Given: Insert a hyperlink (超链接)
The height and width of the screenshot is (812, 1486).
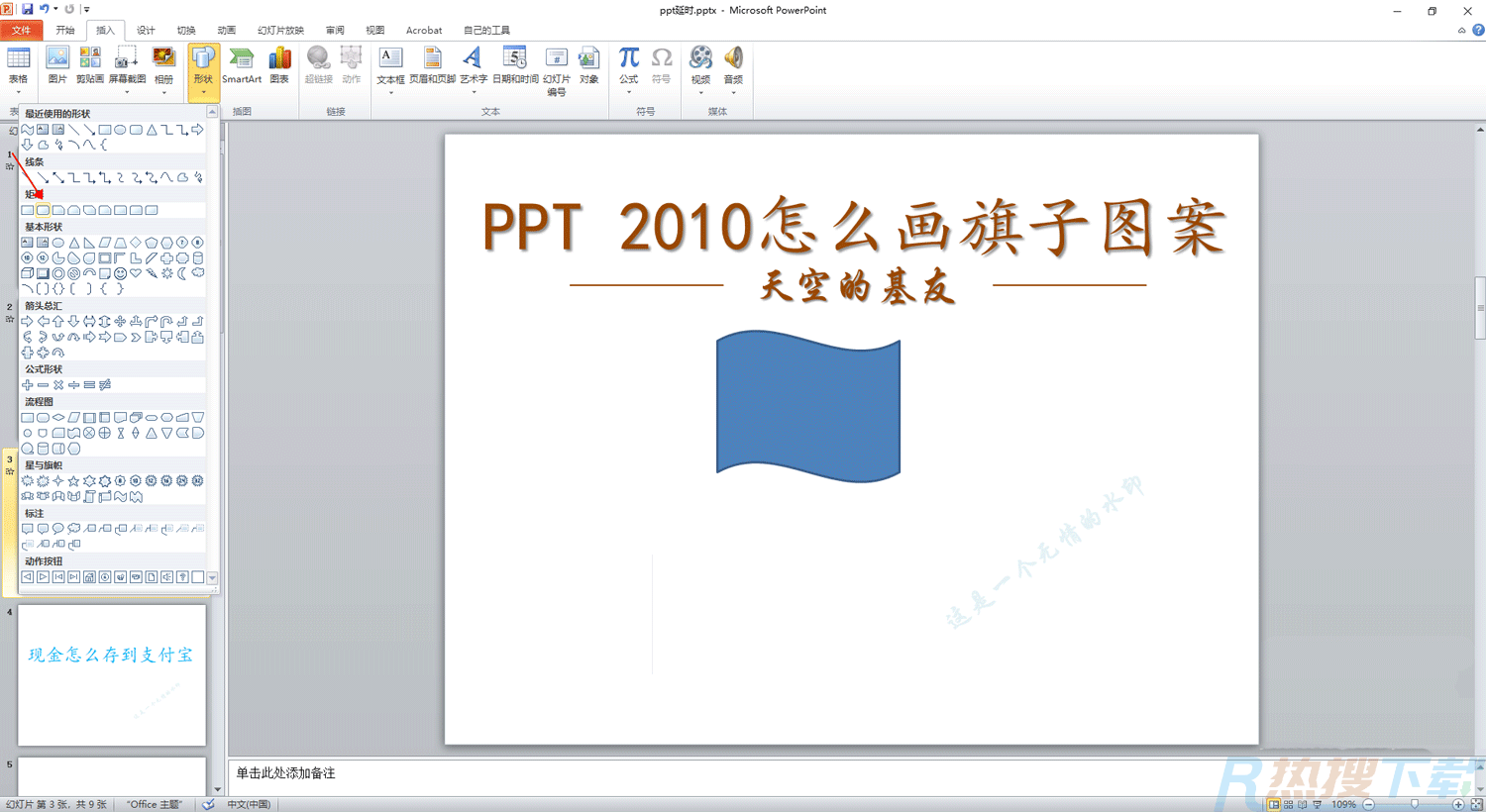Looking at the screenshot, I should tap(318, 66).
